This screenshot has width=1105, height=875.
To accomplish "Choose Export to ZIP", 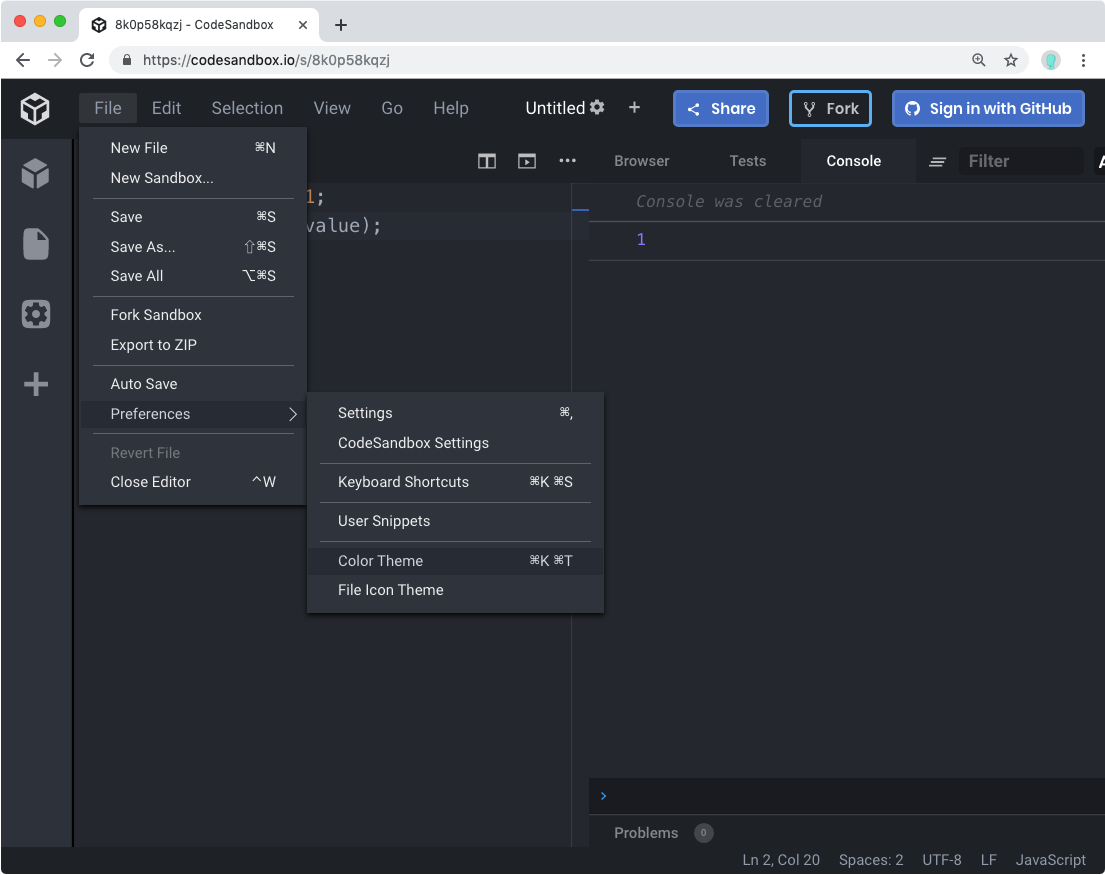I will [193, 345].
